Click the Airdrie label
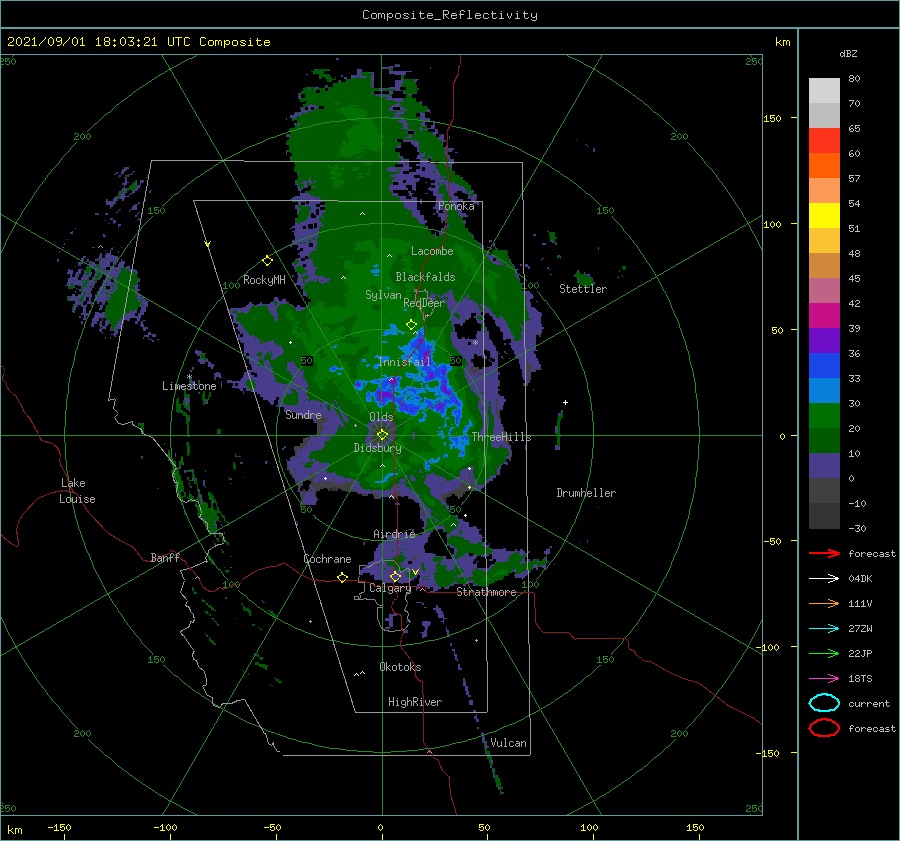This screenshot has width=900, height=841. click(x=394, y=534)
